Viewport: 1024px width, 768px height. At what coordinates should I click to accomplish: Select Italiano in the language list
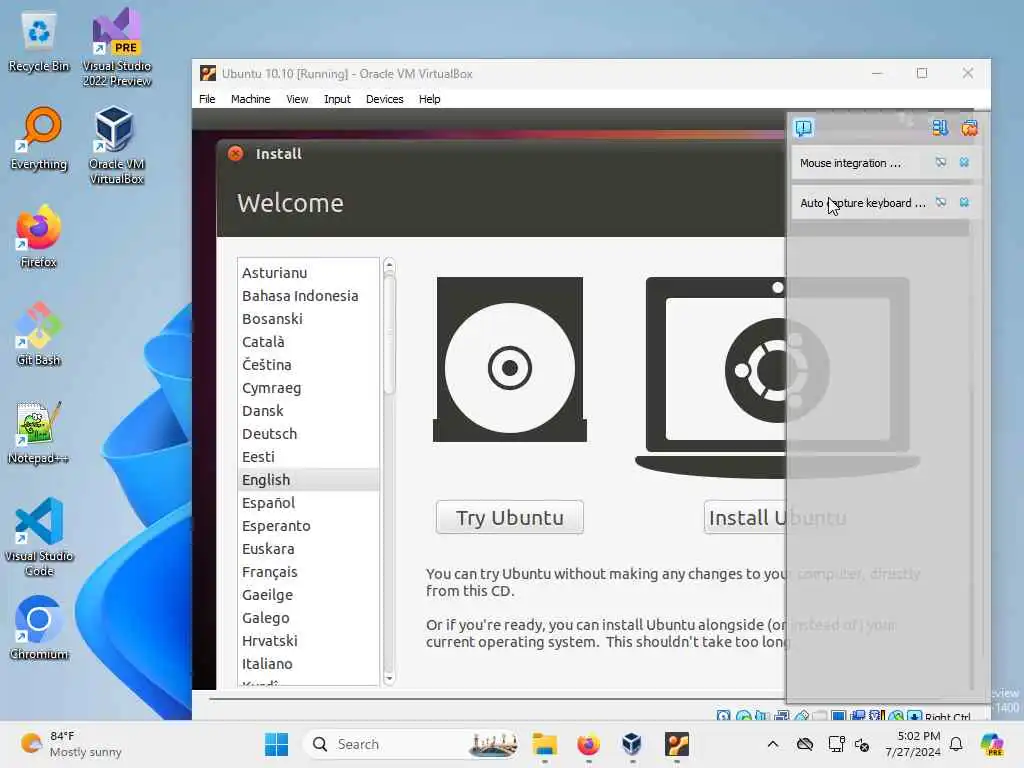[308, 664]
